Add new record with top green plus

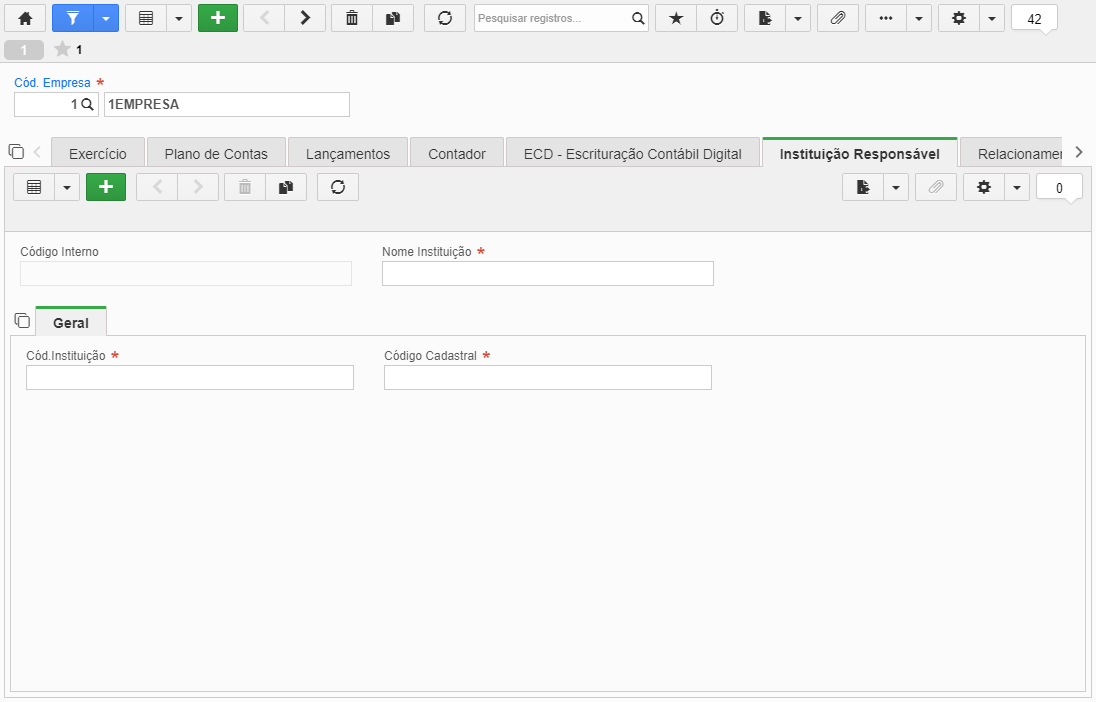click(218, 18)
